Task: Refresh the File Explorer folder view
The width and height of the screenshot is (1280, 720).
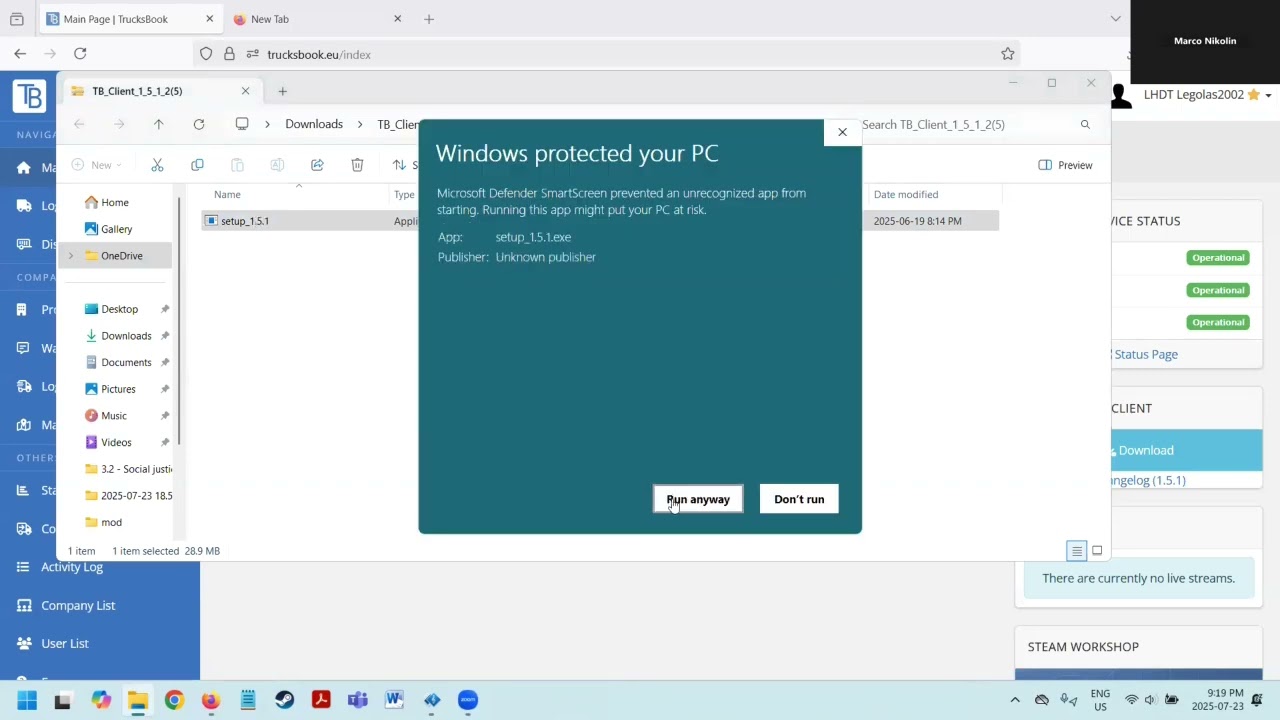Action: (199, 124)
